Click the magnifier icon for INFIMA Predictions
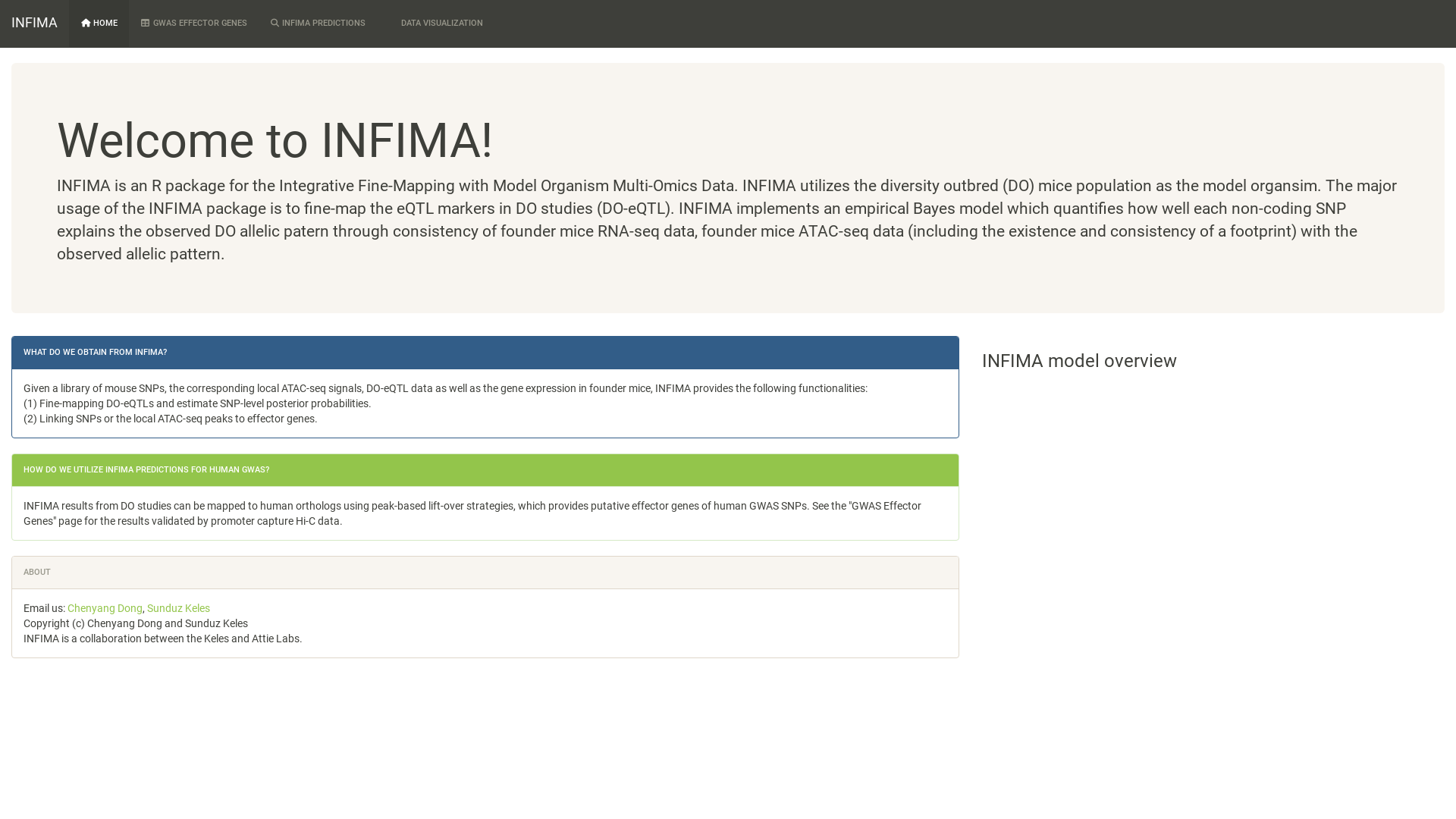Viewport: 1456px width, 819px height. tap(275, 24)
